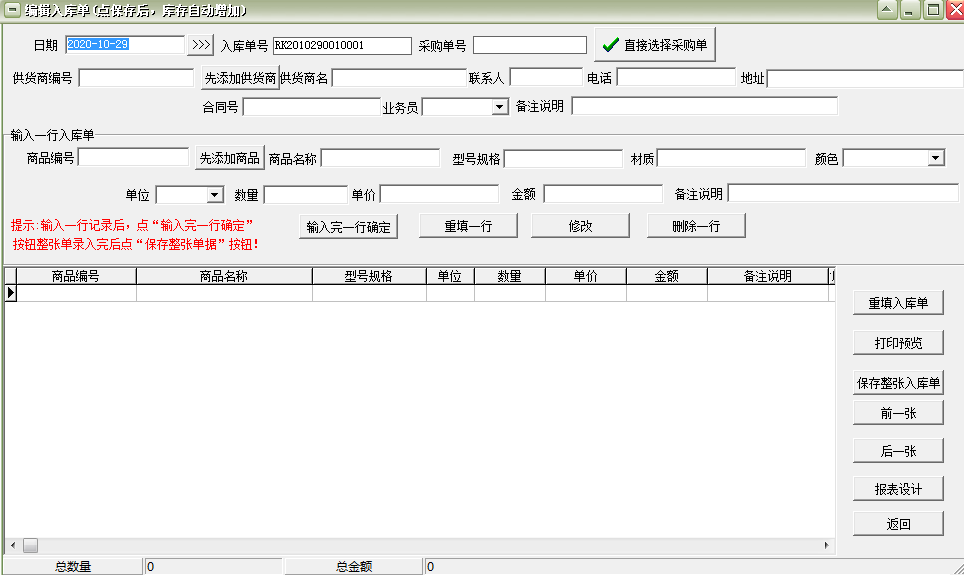Image resolution: width=964 pixels, height=575 pixels.
Task: Click the 供货商编号 text field
Action: [x=136, y=78]
